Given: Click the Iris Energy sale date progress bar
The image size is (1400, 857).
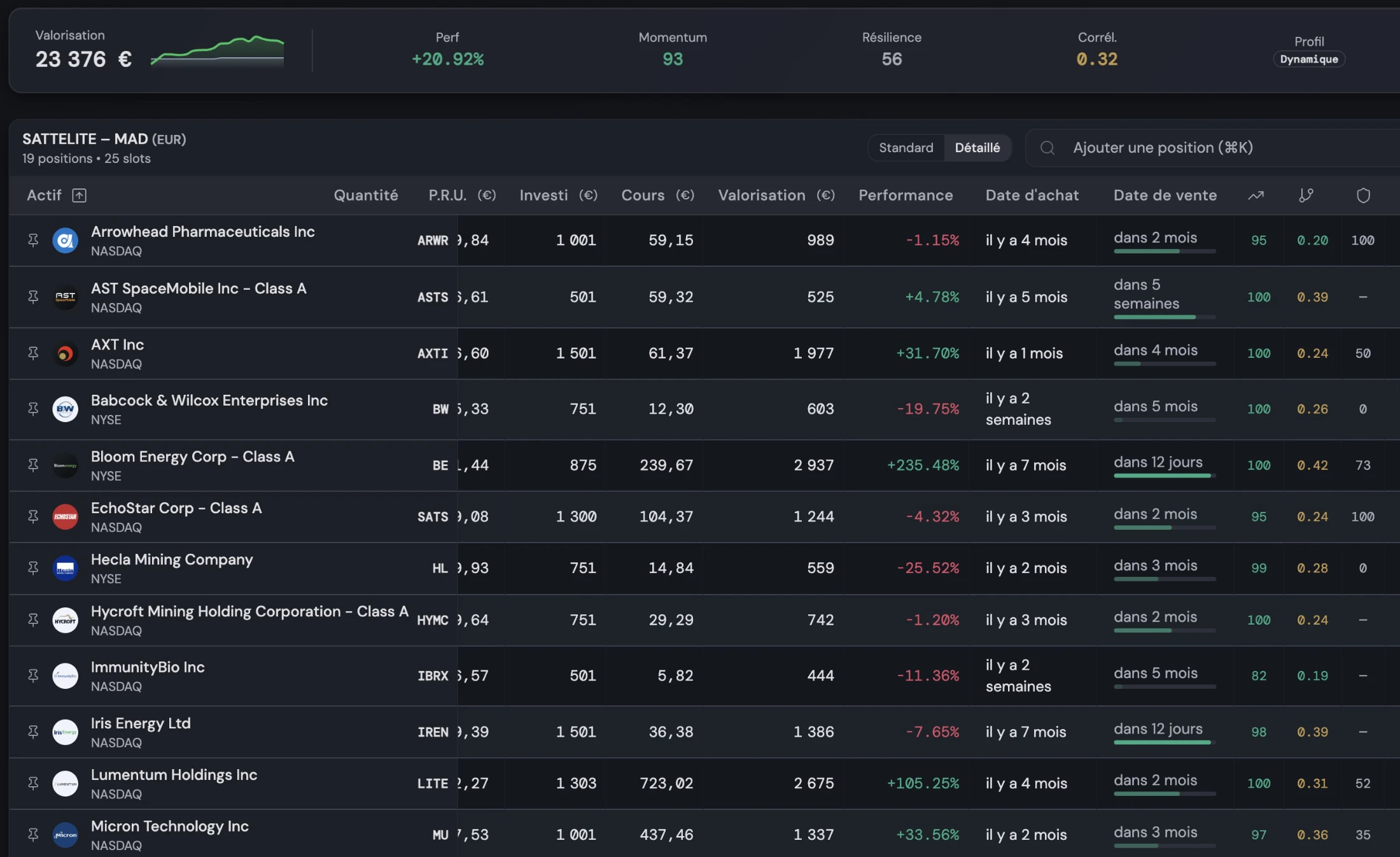Looking at the screenshot, I should (x=1165, y=742).
